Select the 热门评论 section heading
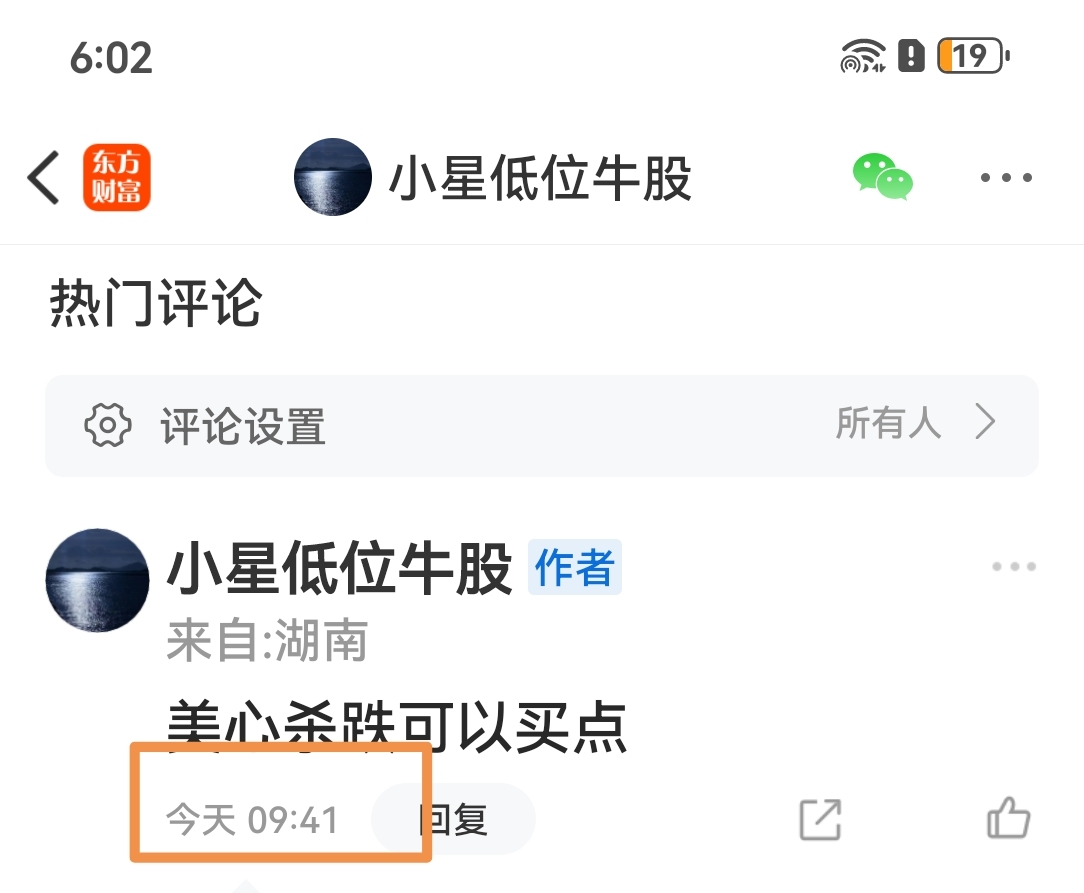Screen dimensions: 1084x893 tap(156, 303)
